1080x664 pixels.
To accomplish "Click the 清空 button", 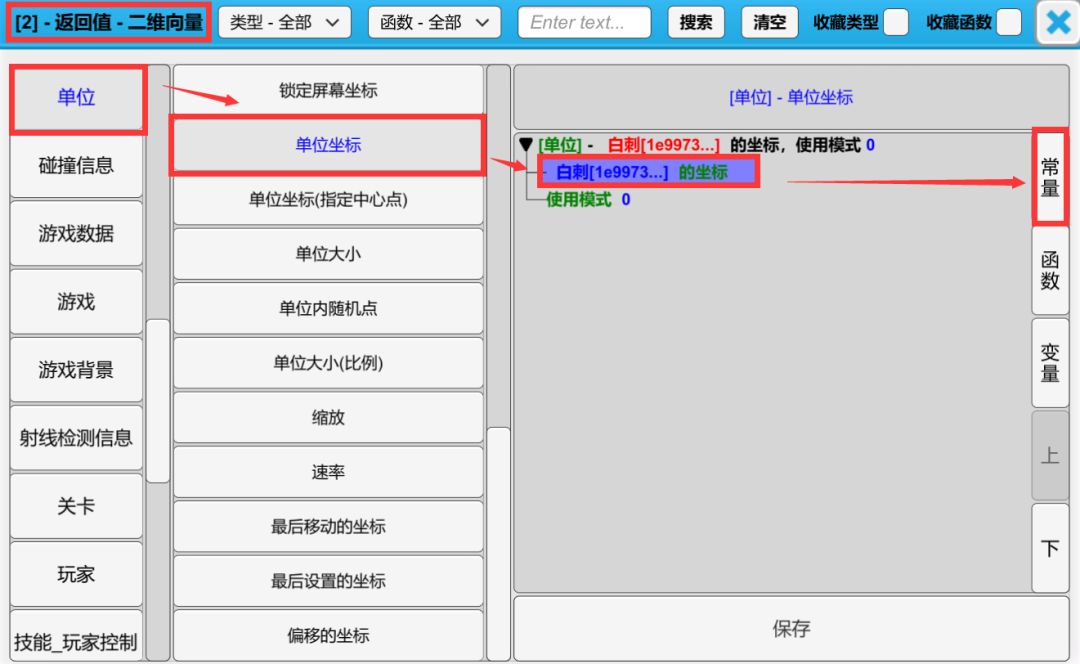I will click(769, 23).
